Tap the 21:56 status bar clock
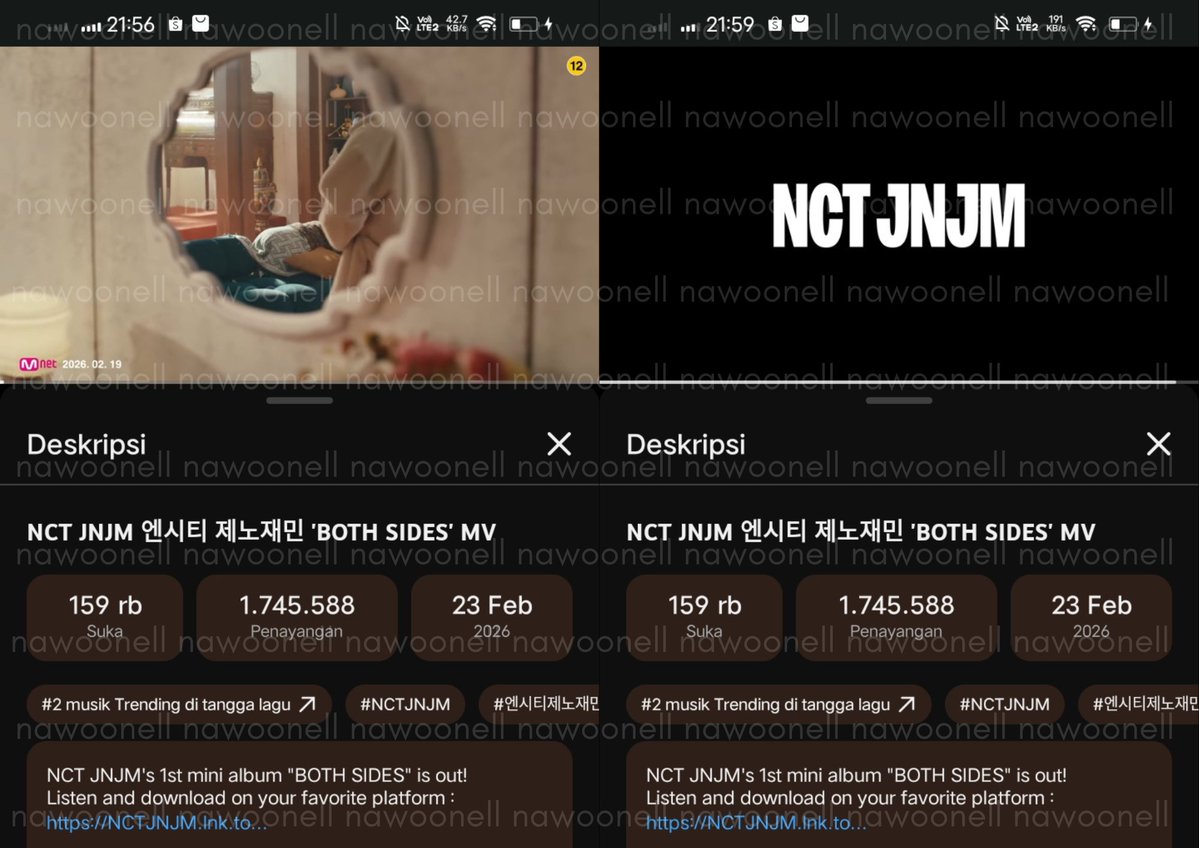 point(130,24)
